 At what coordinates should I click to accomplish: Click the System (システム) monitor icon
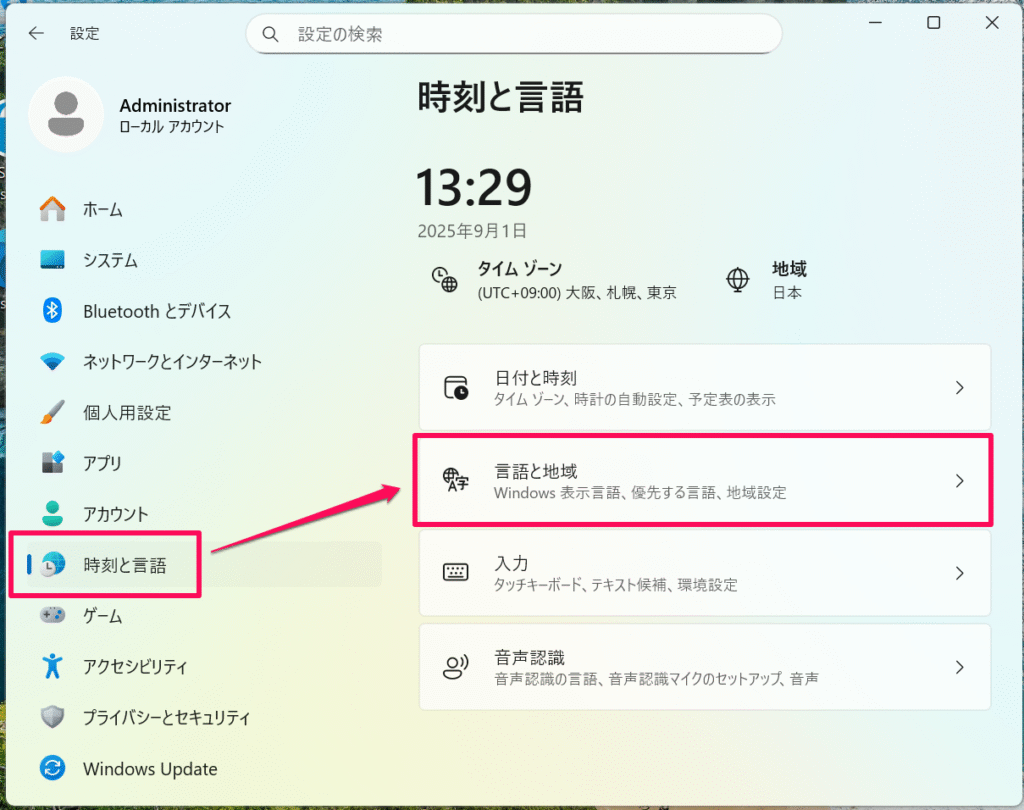click(x=52, y=260)
